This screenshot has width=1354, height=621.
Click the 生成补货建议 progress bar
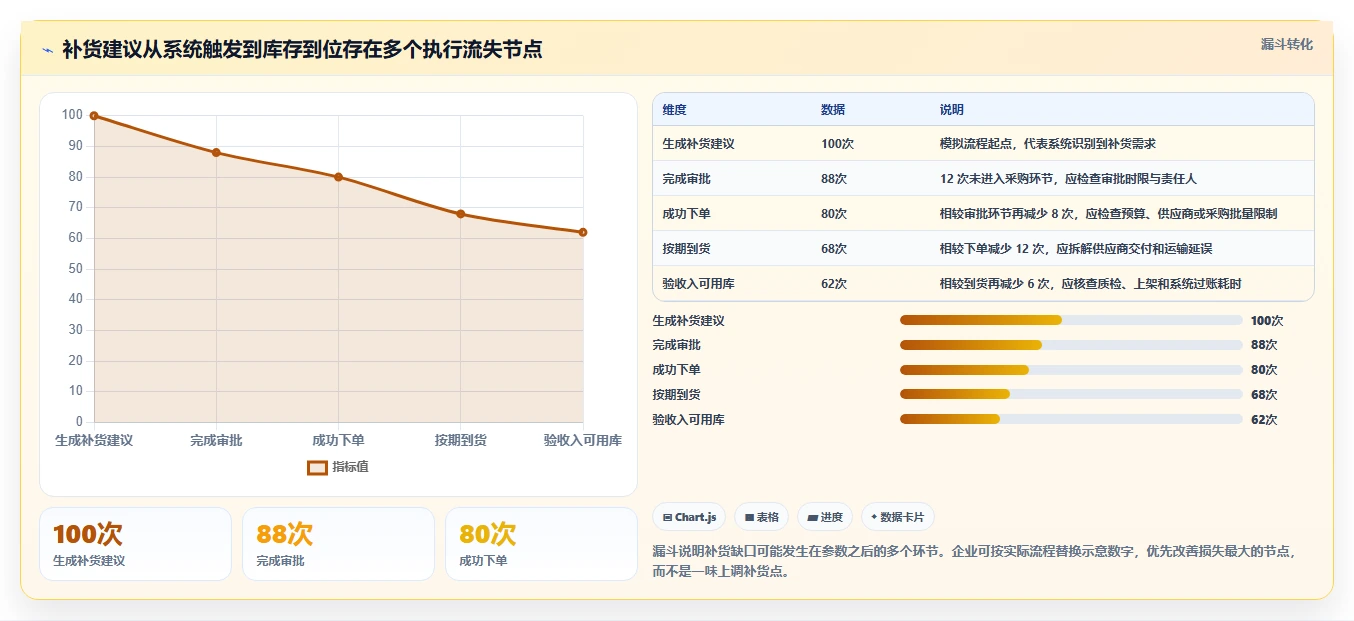coord(1071,320)
